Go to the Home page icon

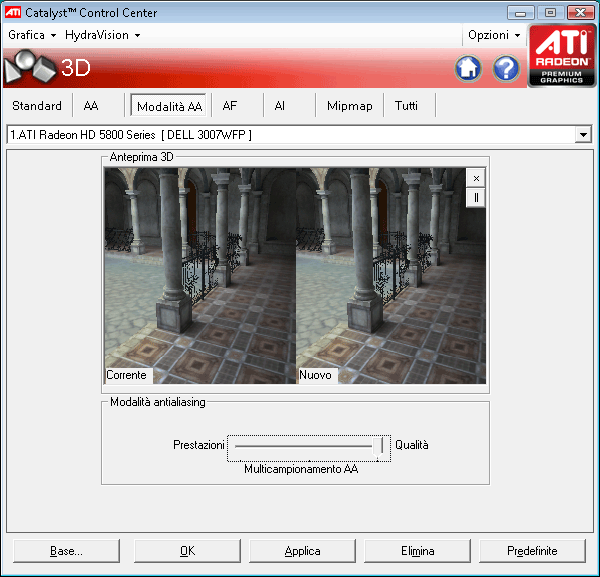point(468,68)
